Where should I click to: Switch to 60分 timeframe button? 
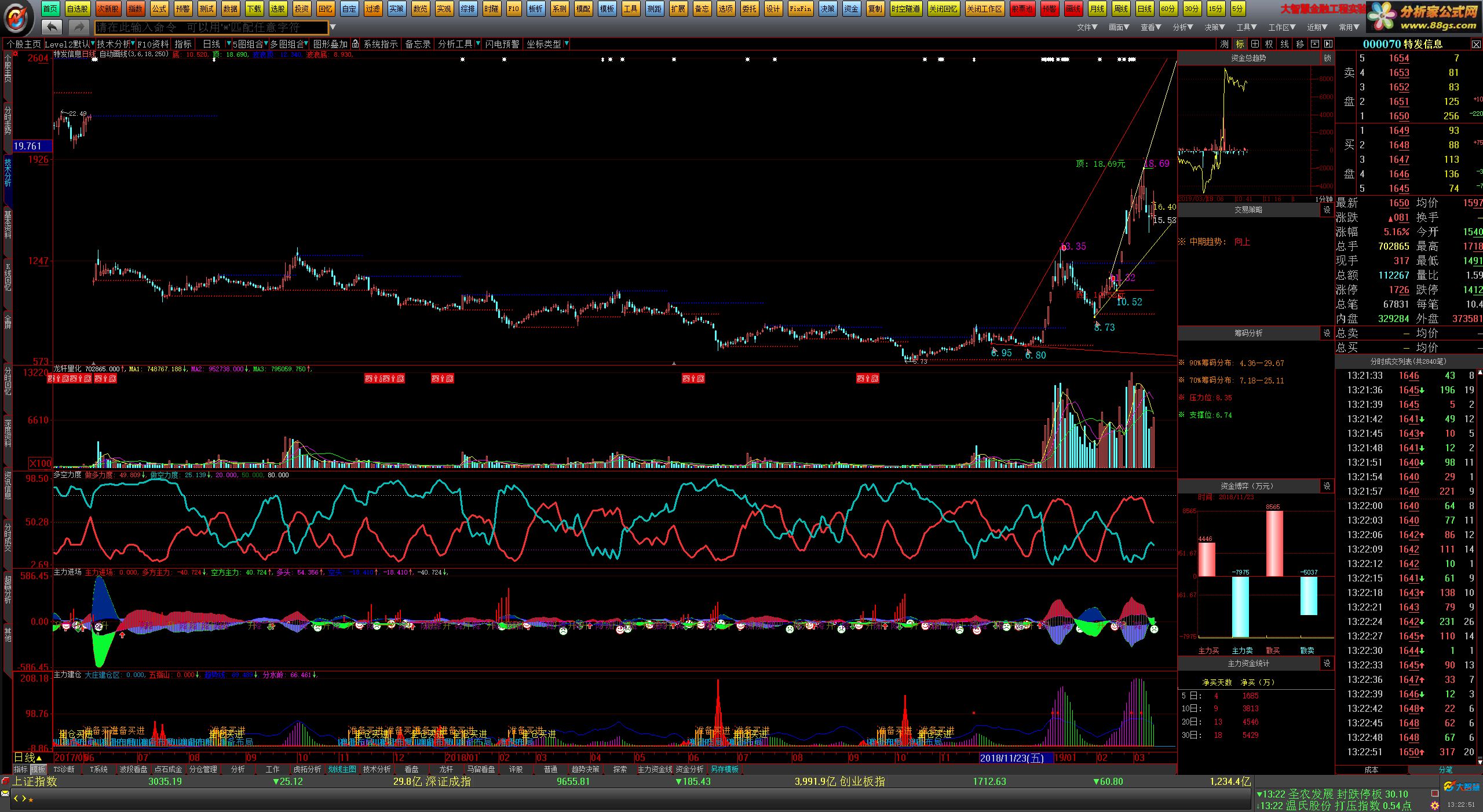pos(1168,9)
